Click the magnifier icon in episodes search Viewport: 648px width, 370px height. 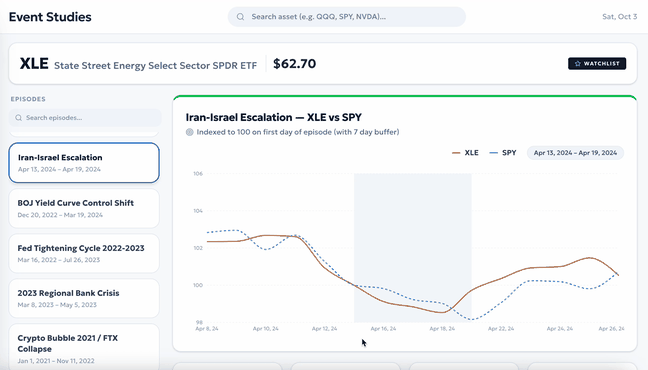click(19, 118)
